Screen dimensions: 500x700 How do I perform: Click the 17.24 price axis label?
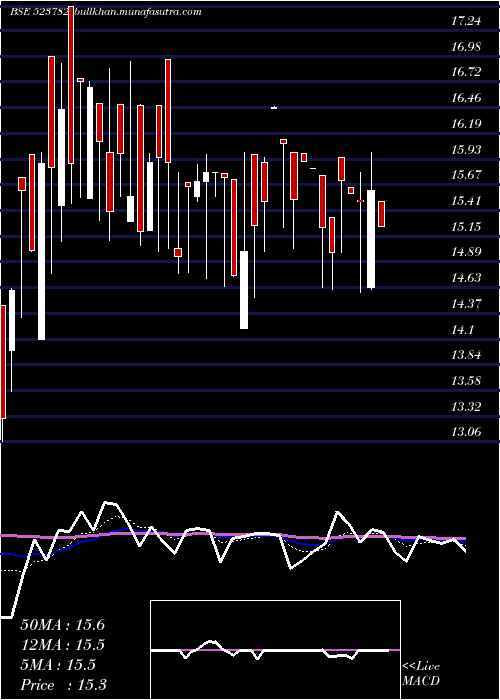(x=466, y=21)
